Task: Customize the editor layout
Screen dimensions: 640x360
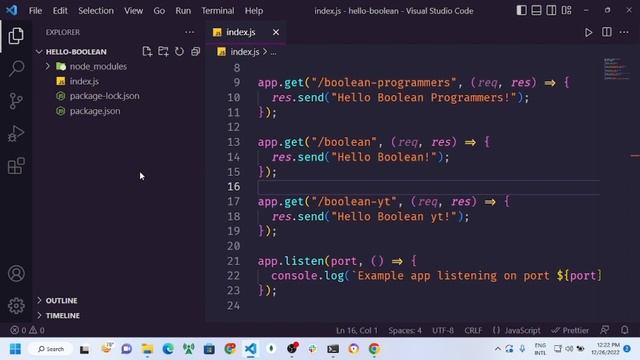Action: (x=567, y=10)
